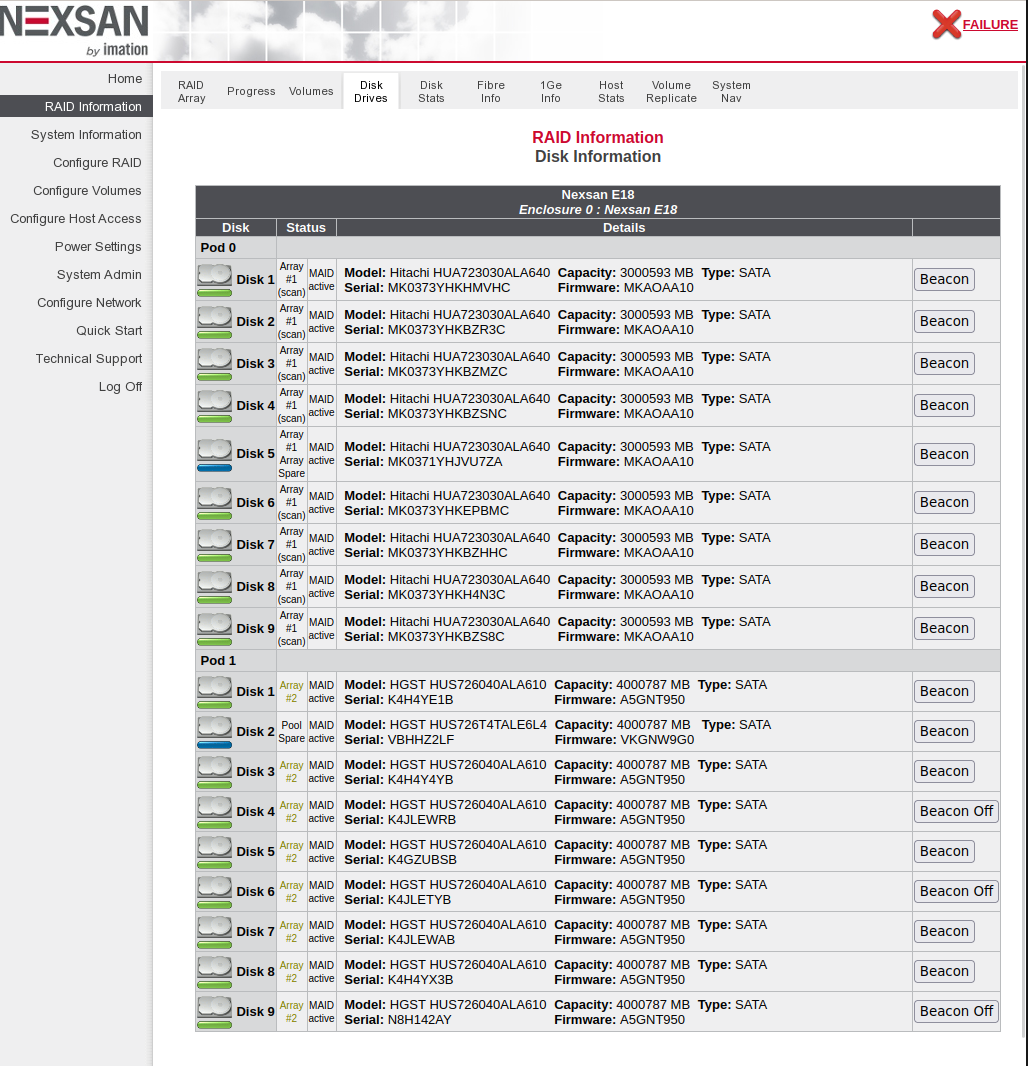
Task: Open the Progress tab
Action: click(x=251, y=91)
